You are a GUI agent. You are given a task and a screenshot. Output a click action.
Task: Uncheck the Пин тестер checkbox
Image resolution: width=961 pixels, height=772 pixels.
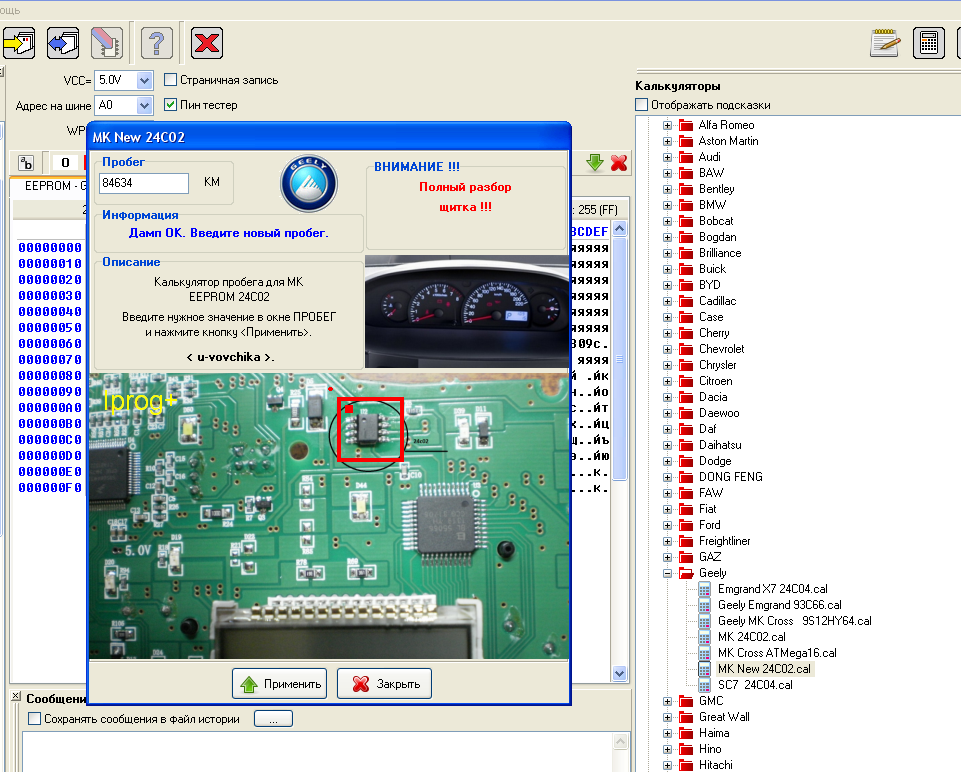coord(171,105)
